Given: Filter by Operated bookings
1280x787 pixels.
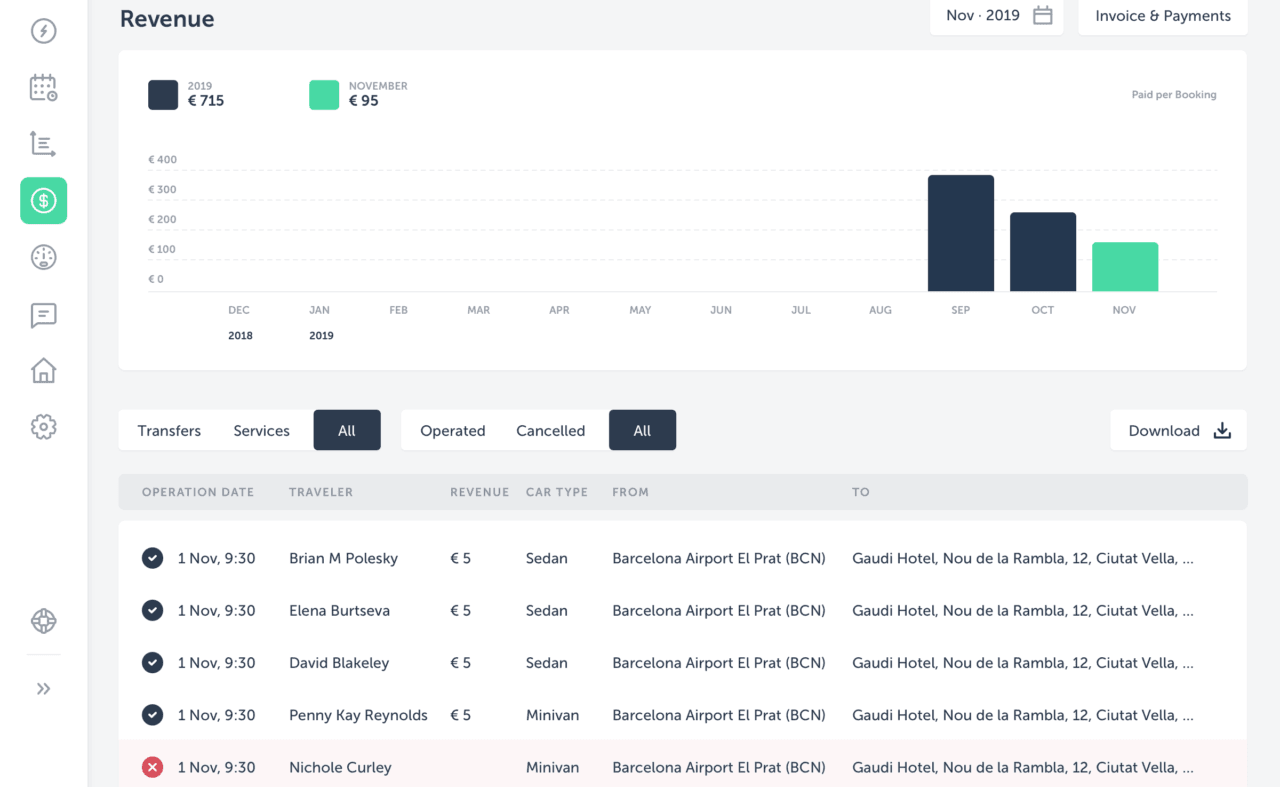Looking at the screenshot, I should tap(452, 431).
